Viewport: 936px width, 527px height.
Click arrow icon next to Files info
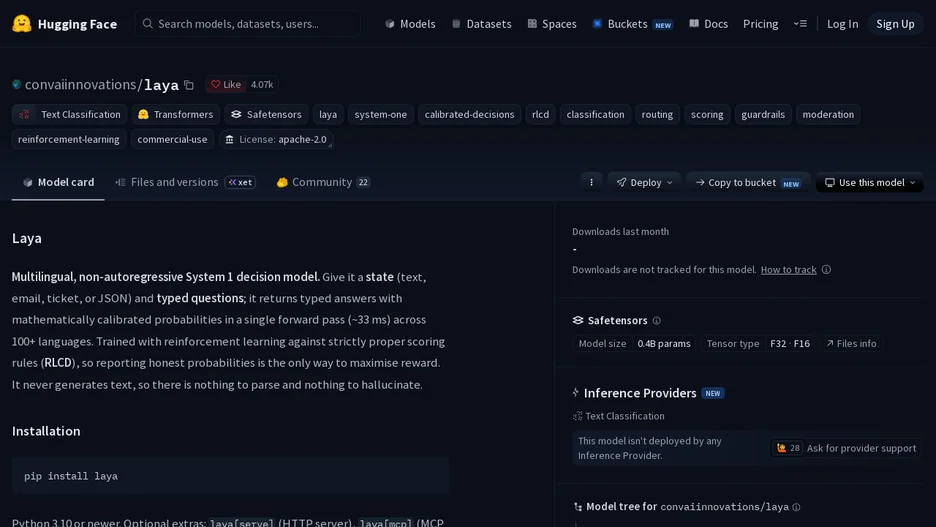[830, 344]
